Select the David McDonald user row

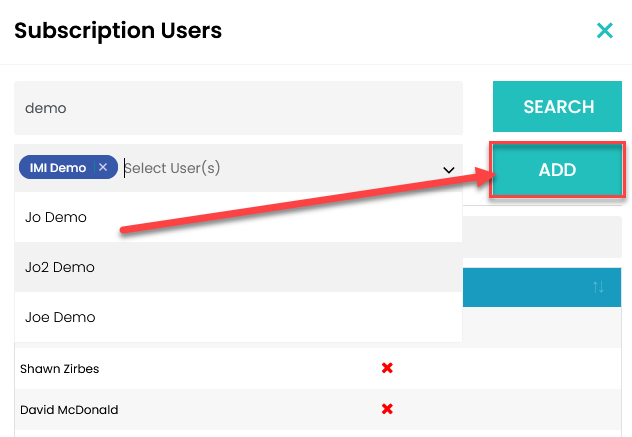67,408
